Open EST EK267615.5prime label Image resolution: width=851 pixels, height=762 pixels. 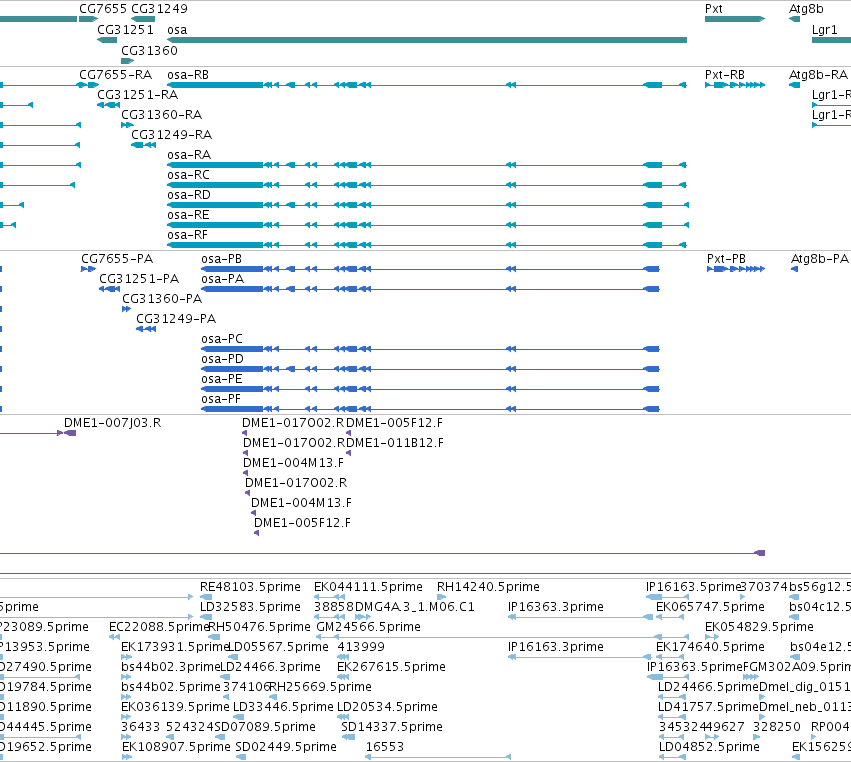tap(391, 667)
